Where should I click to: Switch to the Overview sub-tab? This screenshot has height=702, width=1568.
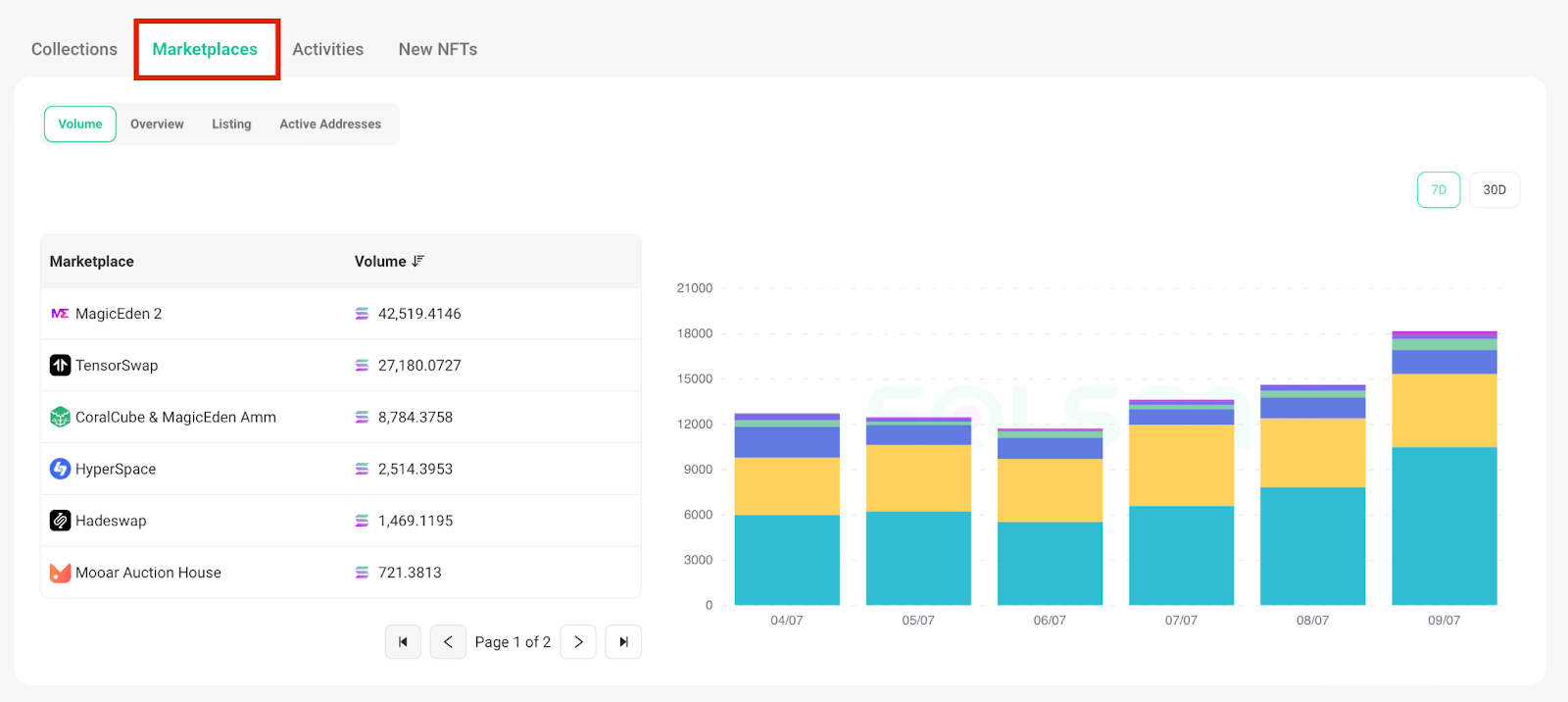(157, 125)
